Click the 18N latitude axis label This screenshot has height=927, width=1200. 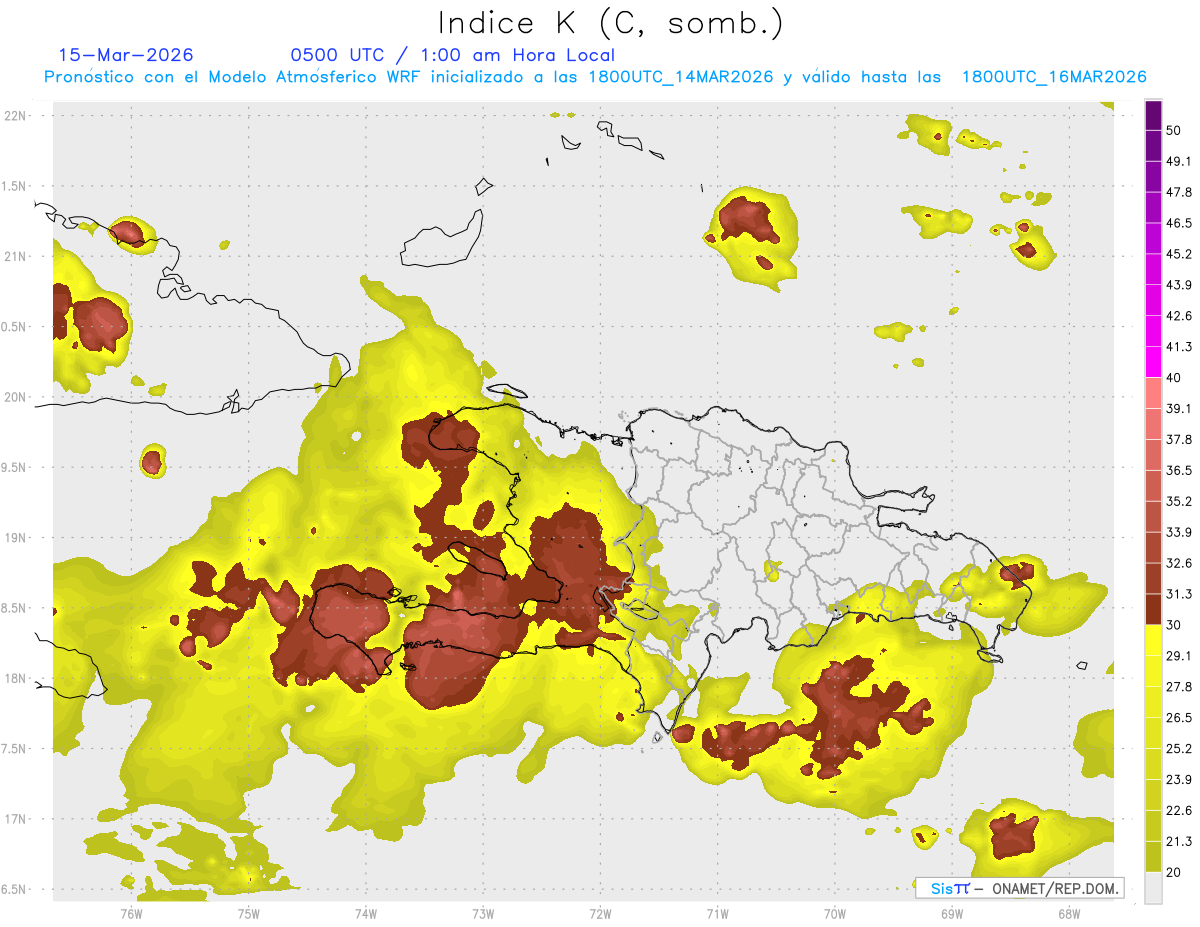coord(16,679)
